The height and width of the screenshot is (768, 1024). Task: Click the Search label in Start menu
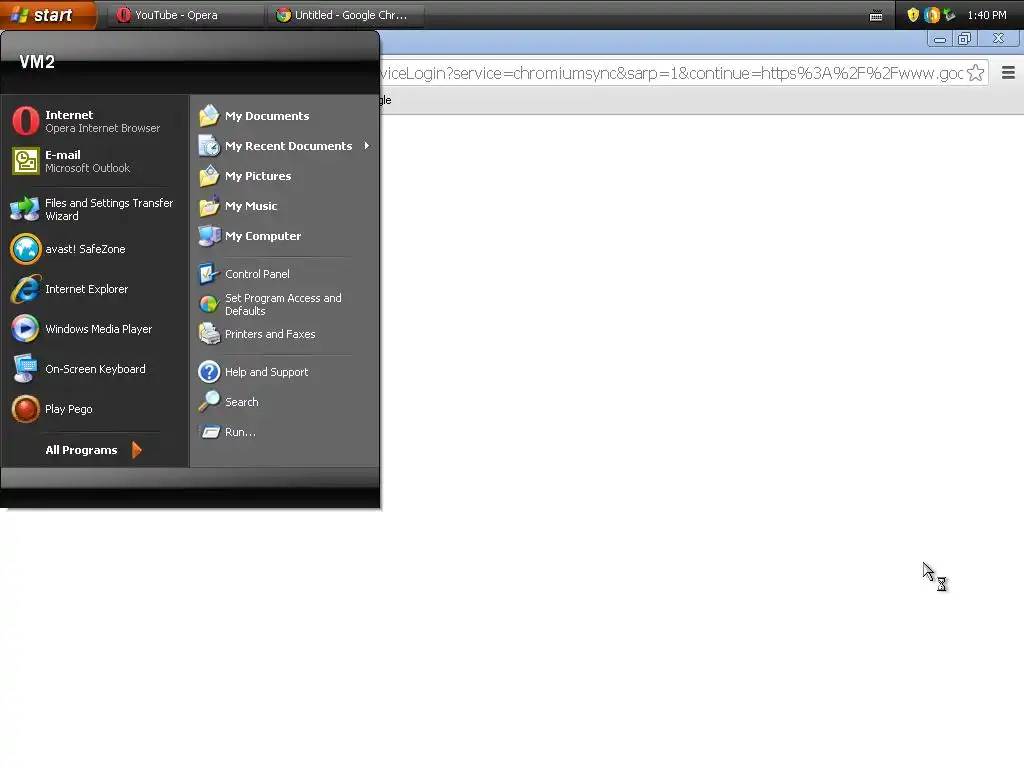[x=242, y=402]
